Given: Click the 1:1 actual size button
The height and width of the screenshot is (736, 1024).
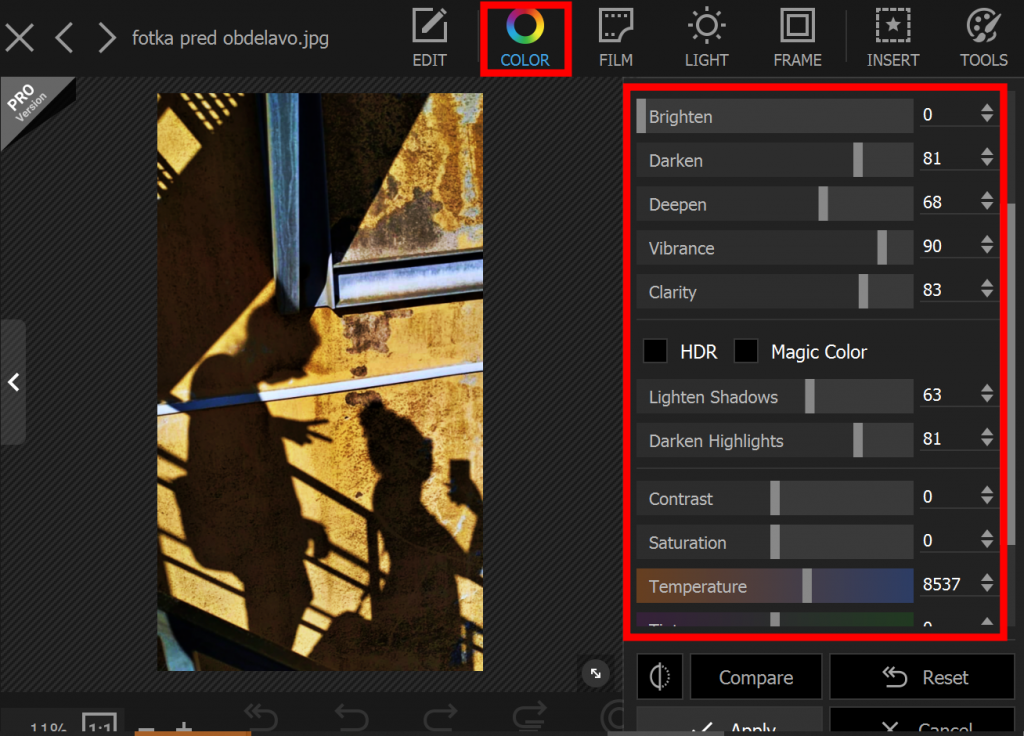Looking at the screenshot, I should coord(99,724).
